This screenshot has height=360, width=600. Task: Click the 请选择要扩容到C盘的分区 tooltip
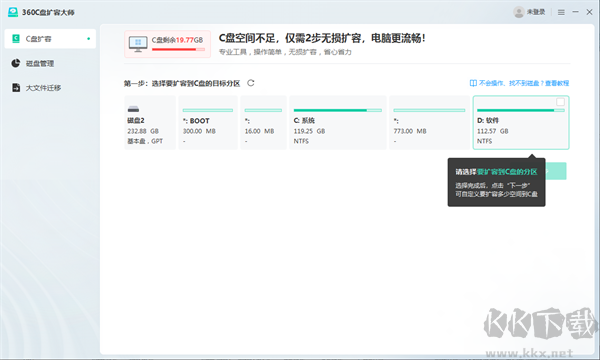click(496, 182)
